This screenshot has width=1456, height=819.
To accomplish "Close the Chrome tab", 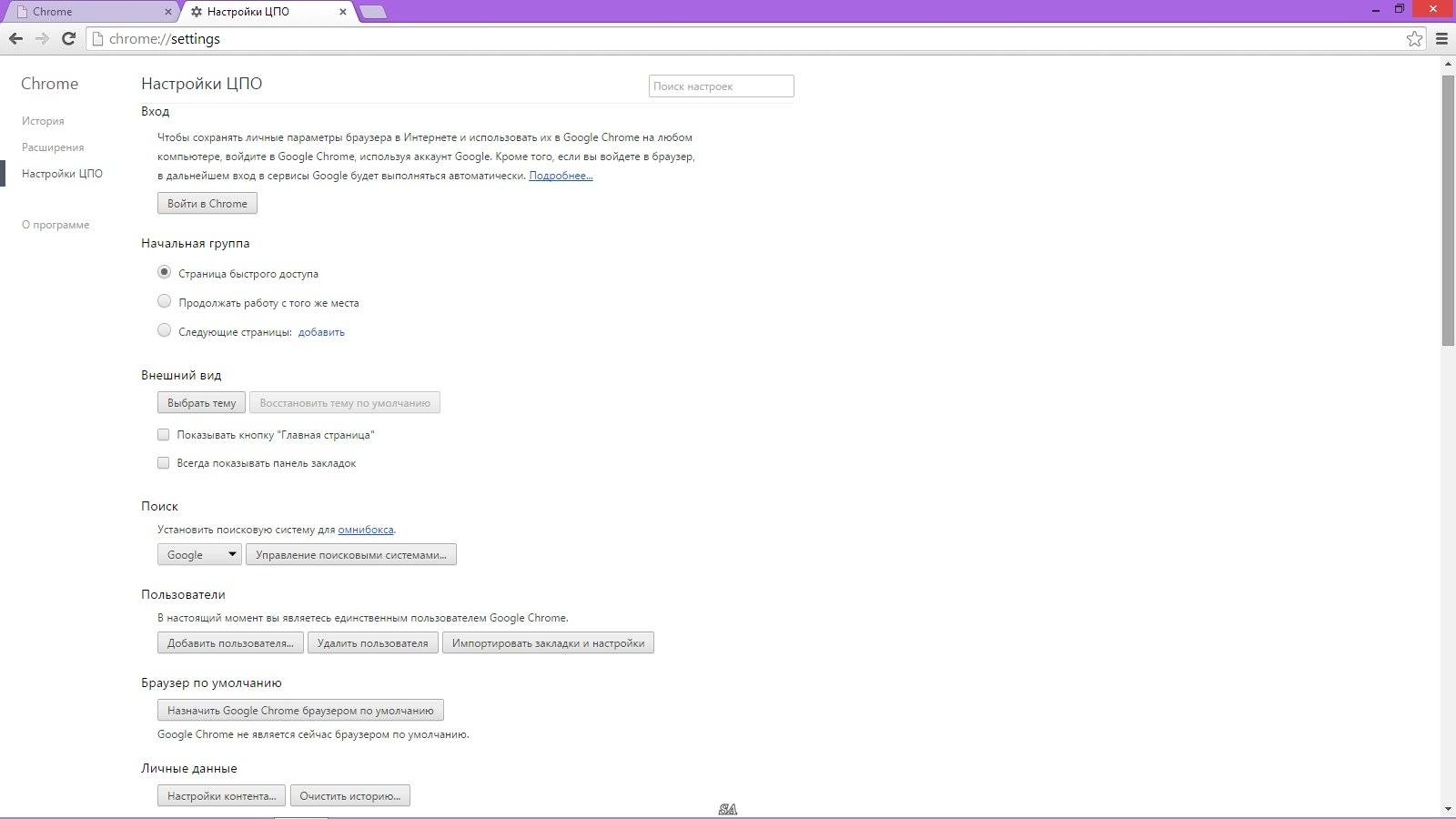I will click(x=168, y=12).
